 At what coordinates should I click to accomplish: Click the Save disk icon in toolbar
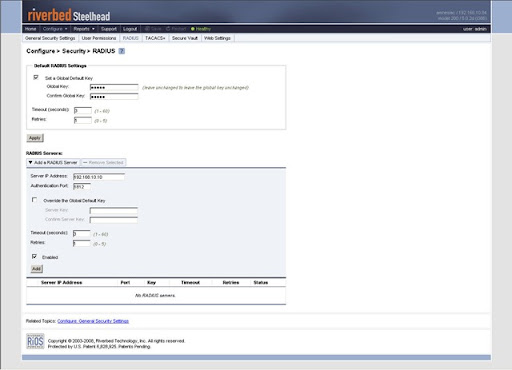point(147,29)
